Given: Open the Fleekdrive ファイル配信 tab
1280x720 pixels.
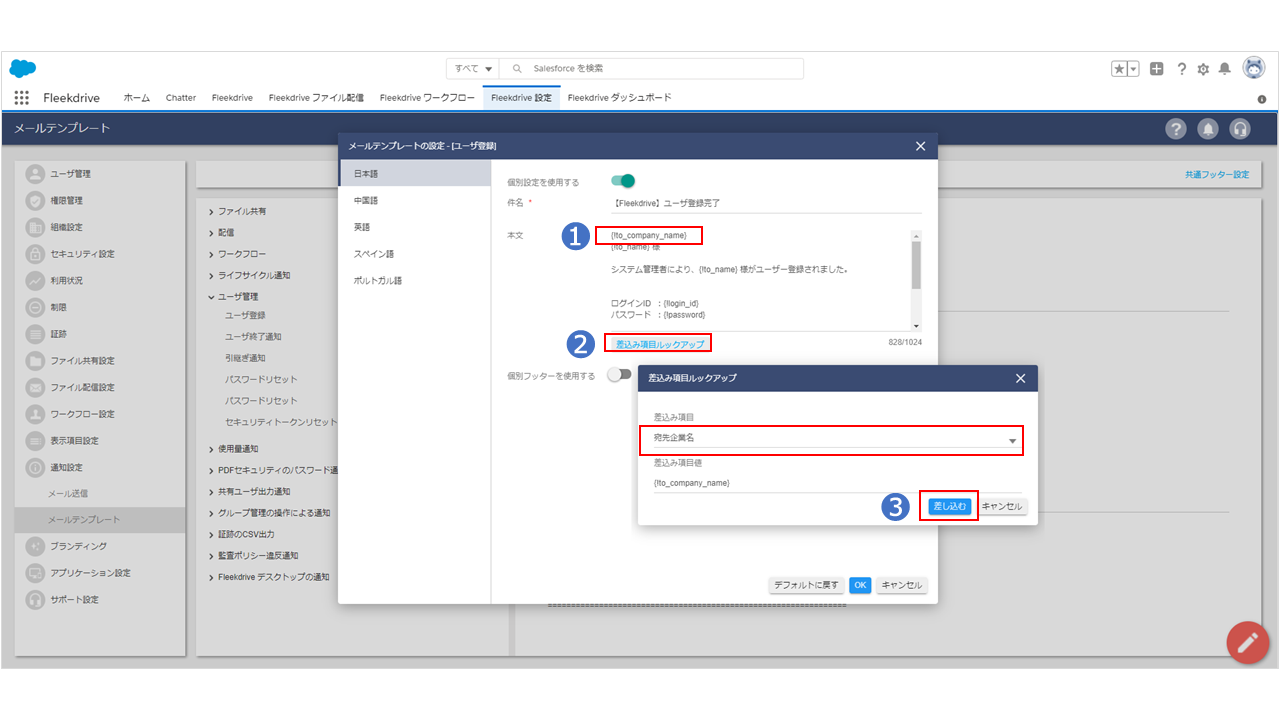Looking at the screenshot, I should 317,98.
